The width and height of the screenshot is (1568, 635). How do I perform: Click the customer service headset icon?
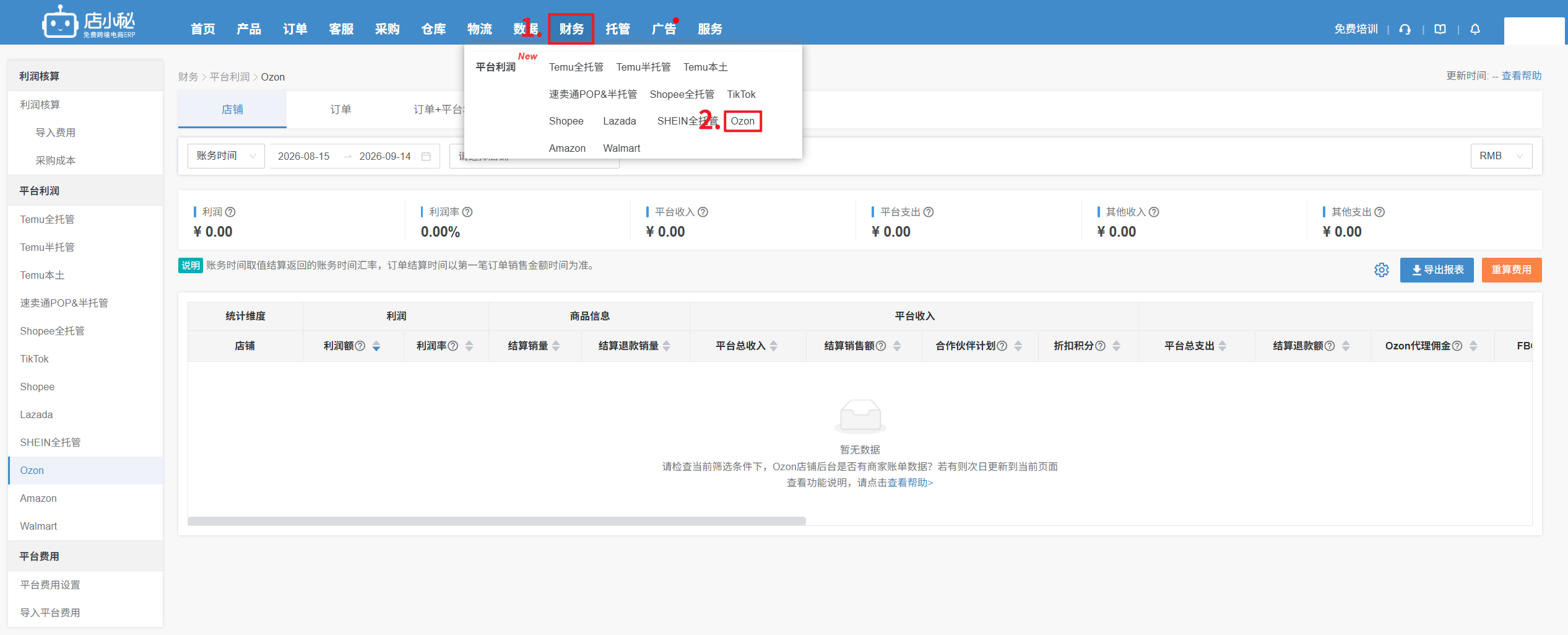click(1405, 29)
